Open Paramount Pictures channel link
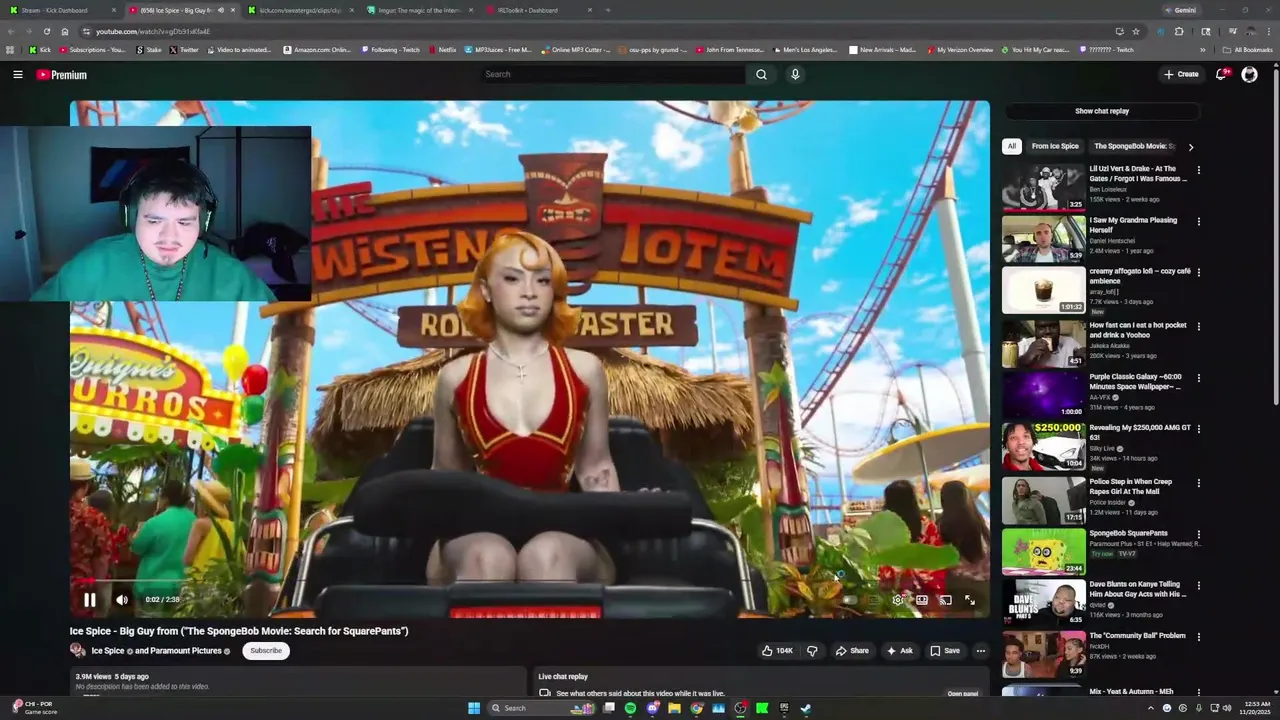 (185, 651)
